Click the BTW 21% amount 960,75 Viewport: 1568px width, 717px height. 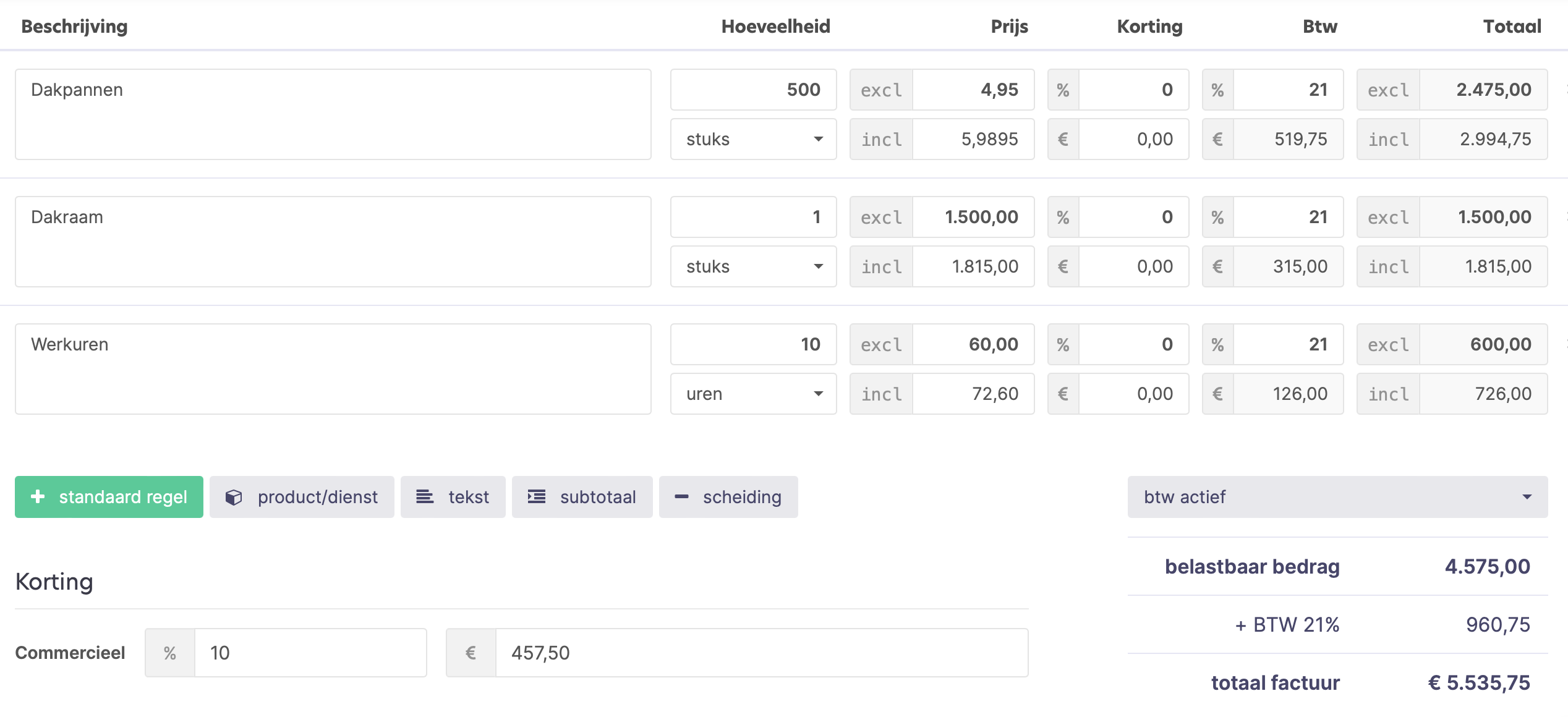click(x=1498, y=625)
